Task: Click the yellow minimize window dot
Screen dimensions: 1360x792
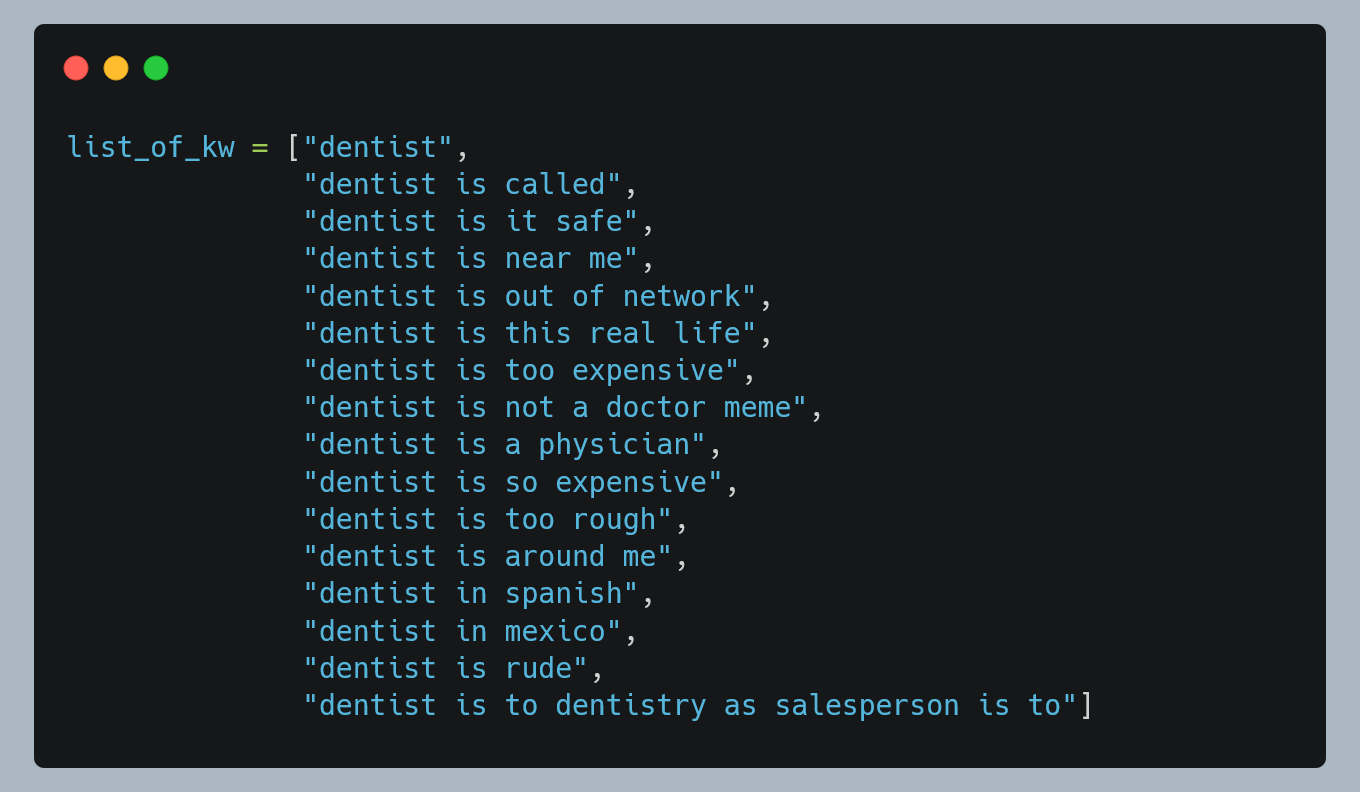Action: click(x=116, y=68)
